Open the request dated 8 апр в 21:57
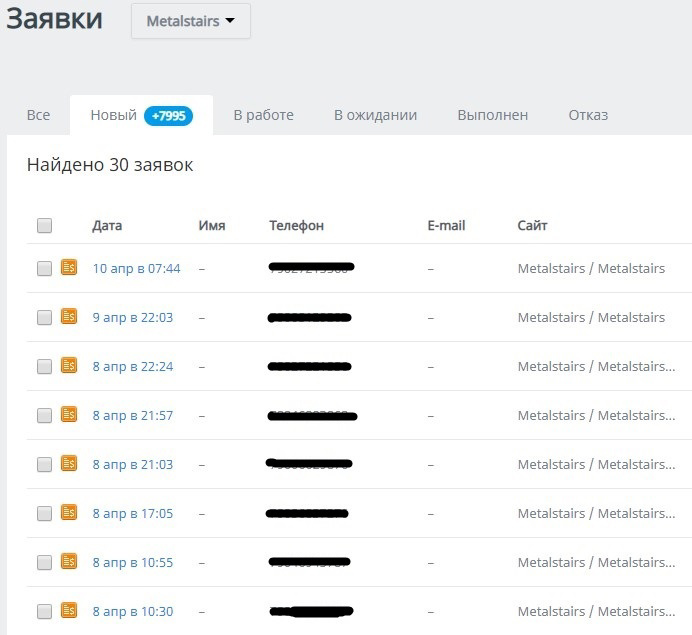The height and width of the screenshot is (635, 692). [133, 415]
